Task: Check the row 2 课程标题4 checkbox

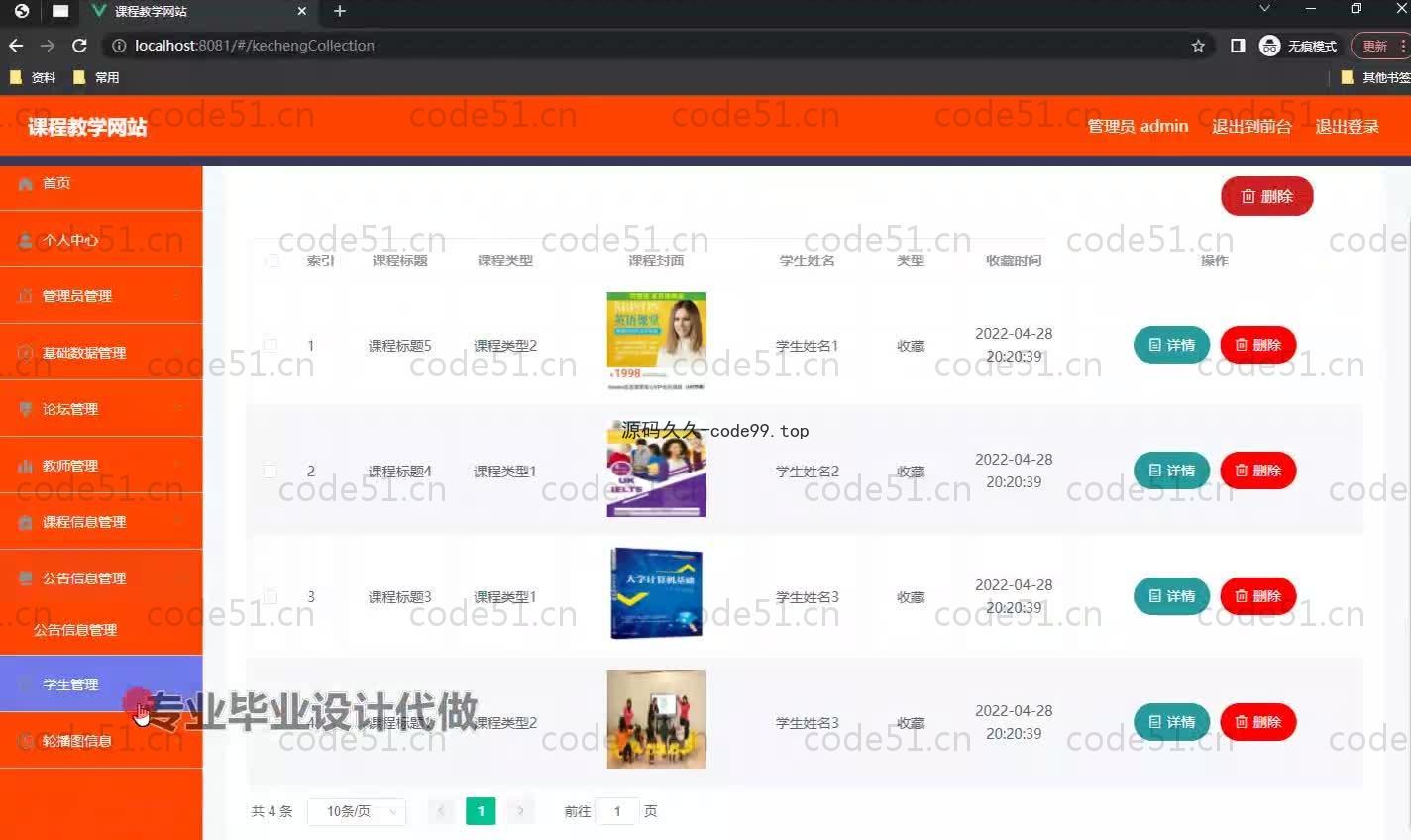Action: click(x=270, y=471)
